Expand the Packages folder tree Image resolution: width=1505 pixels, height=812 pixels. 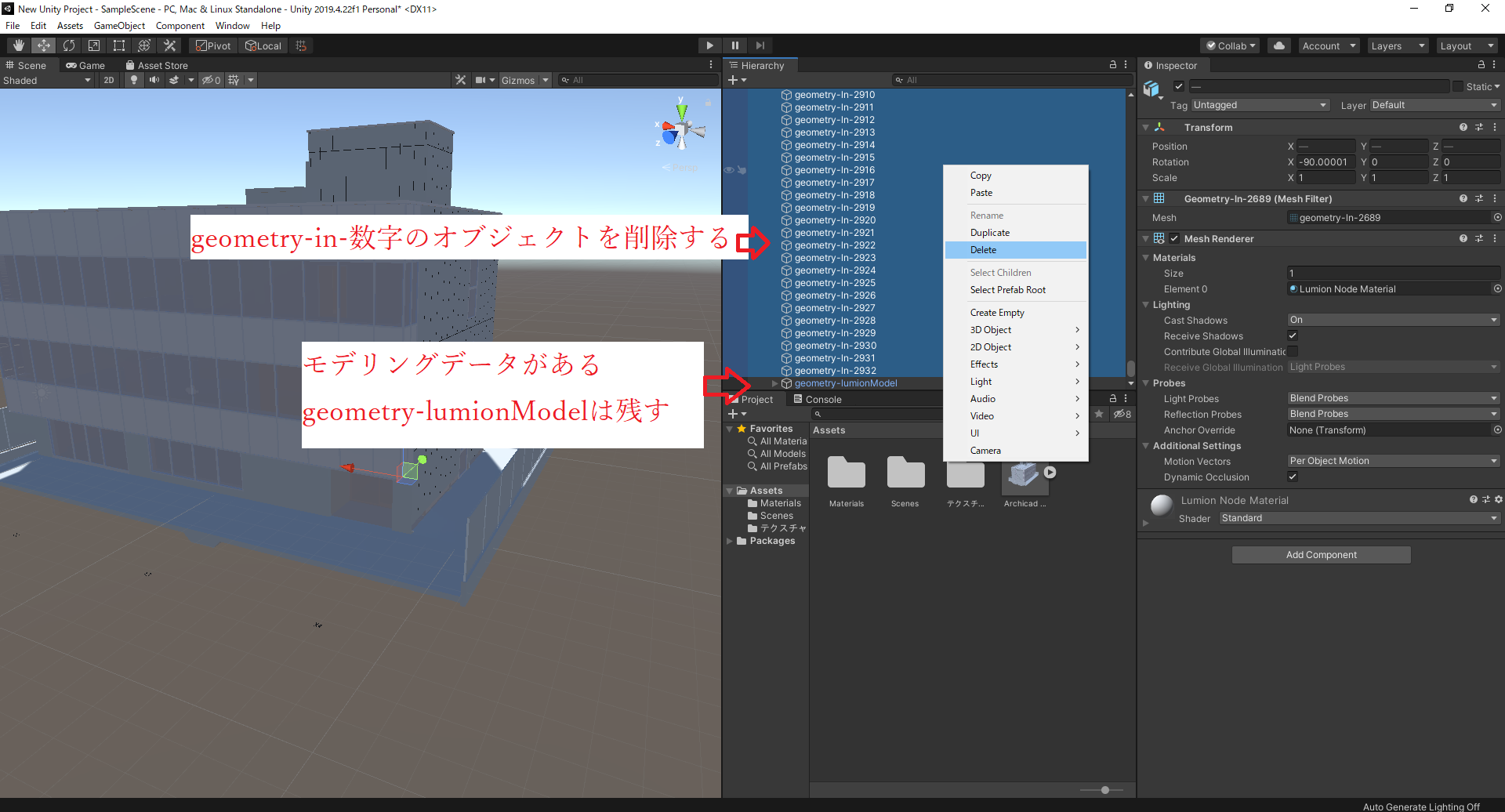click(x=730, y=541)
